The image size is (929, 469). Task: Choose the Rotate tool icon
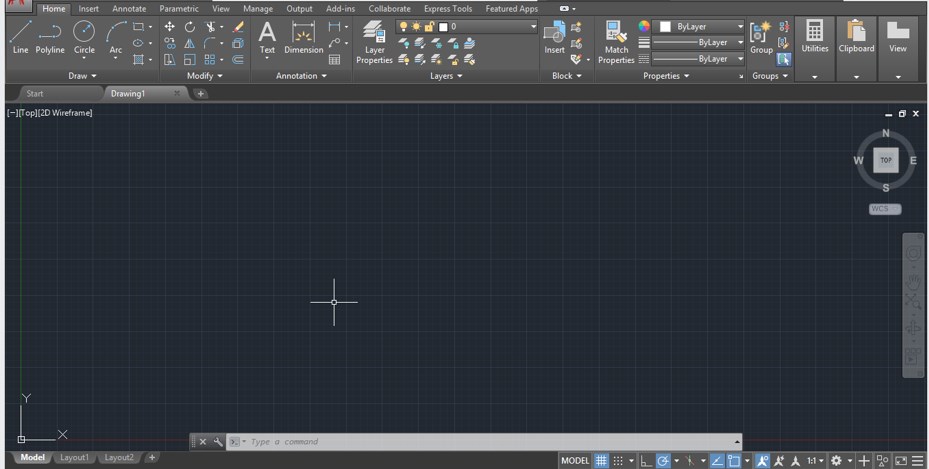[190, 27]
